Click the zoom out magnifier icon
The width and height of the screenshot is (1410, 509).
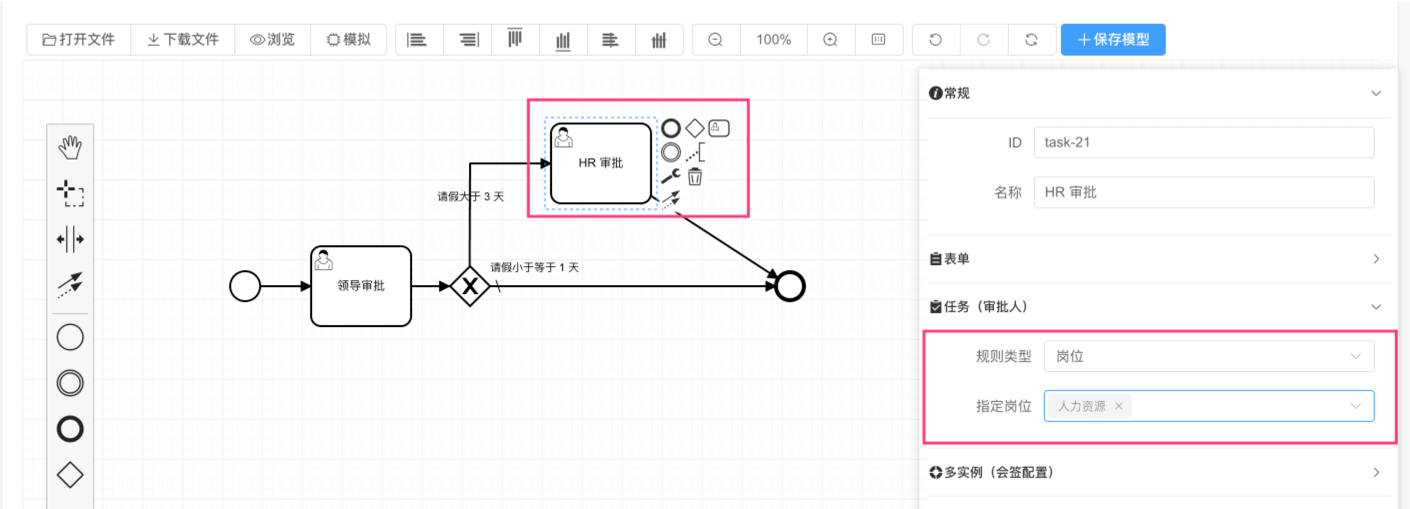point(716,40)
